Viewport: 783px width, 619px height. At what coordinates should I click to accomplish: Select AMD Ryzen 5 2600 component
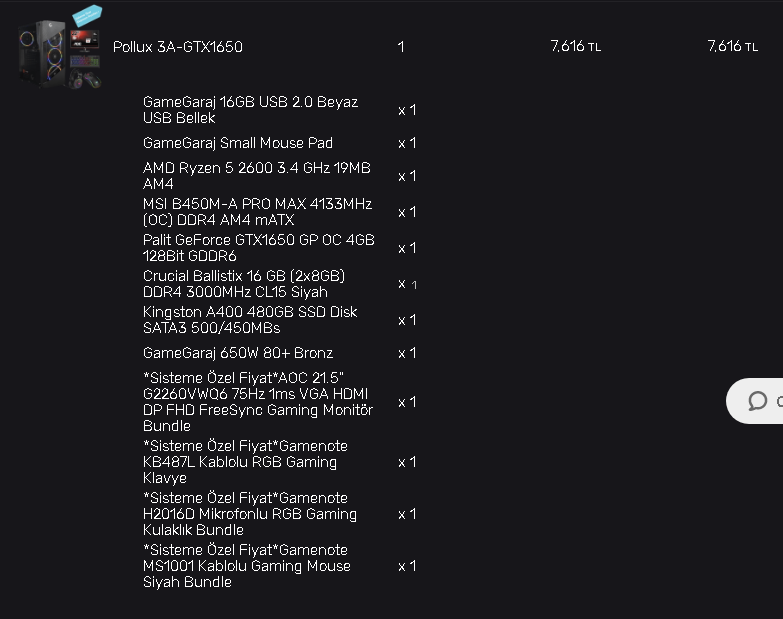point(257,176)
